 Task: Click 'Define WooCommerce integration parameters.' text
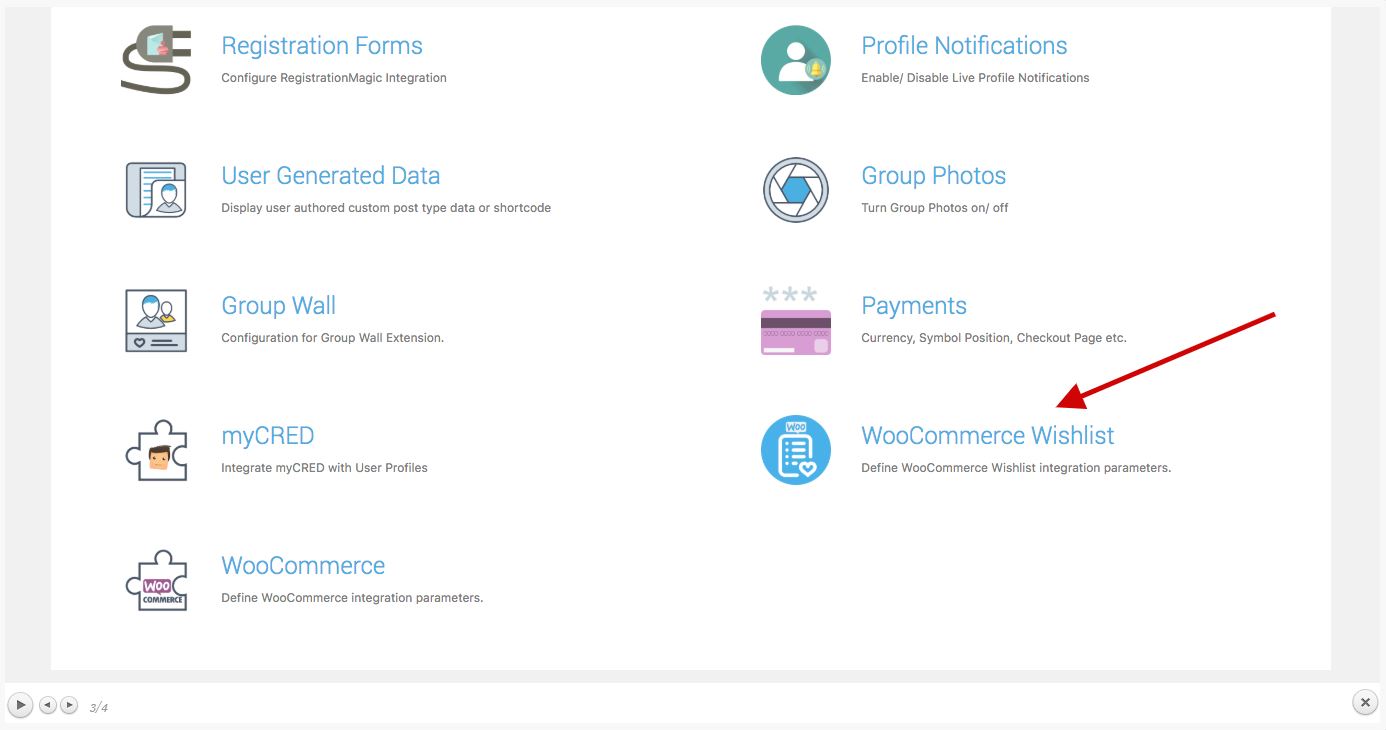(352, 598)
